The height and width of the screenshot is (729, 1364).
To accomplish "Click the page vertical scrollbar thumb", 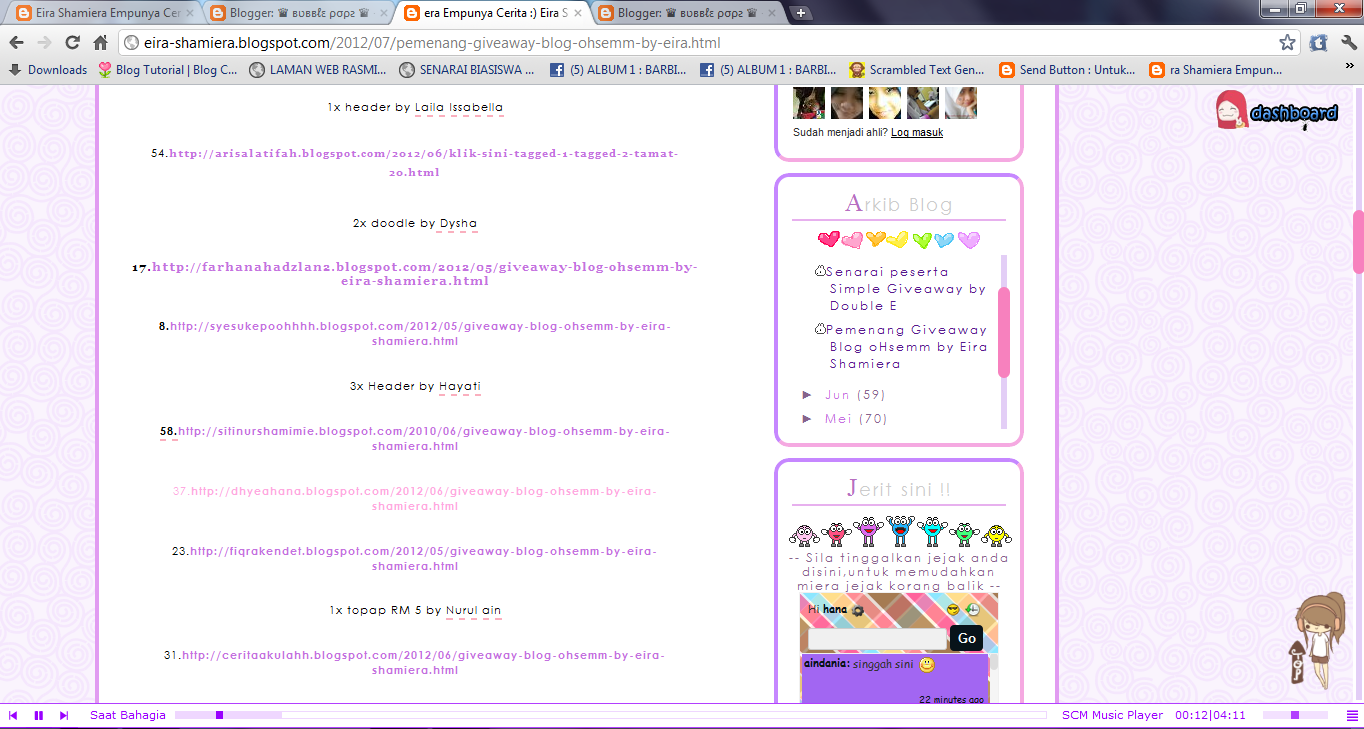I will [x=1358, y=241].
